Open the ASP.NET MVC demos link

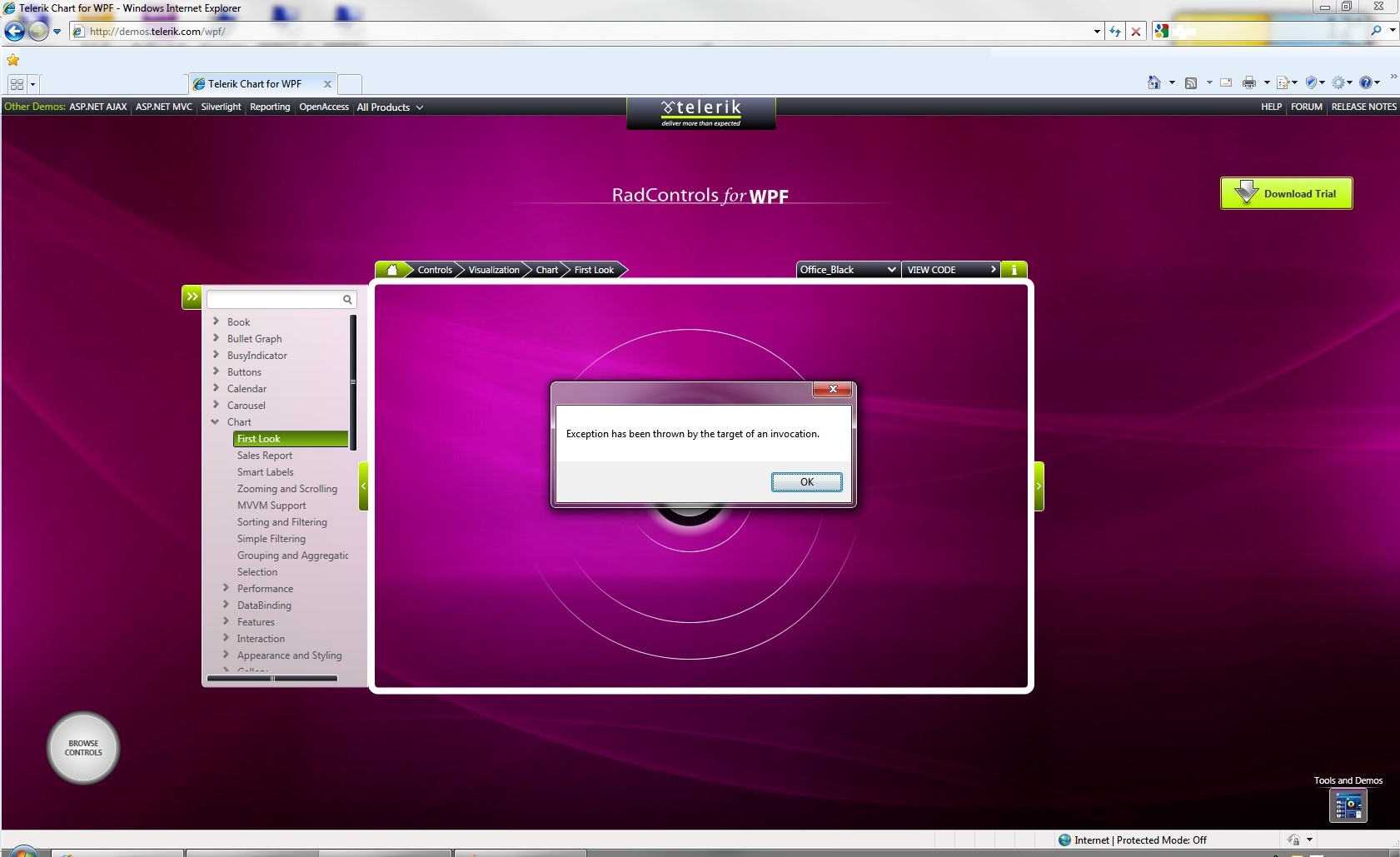[x=164, y=107]
